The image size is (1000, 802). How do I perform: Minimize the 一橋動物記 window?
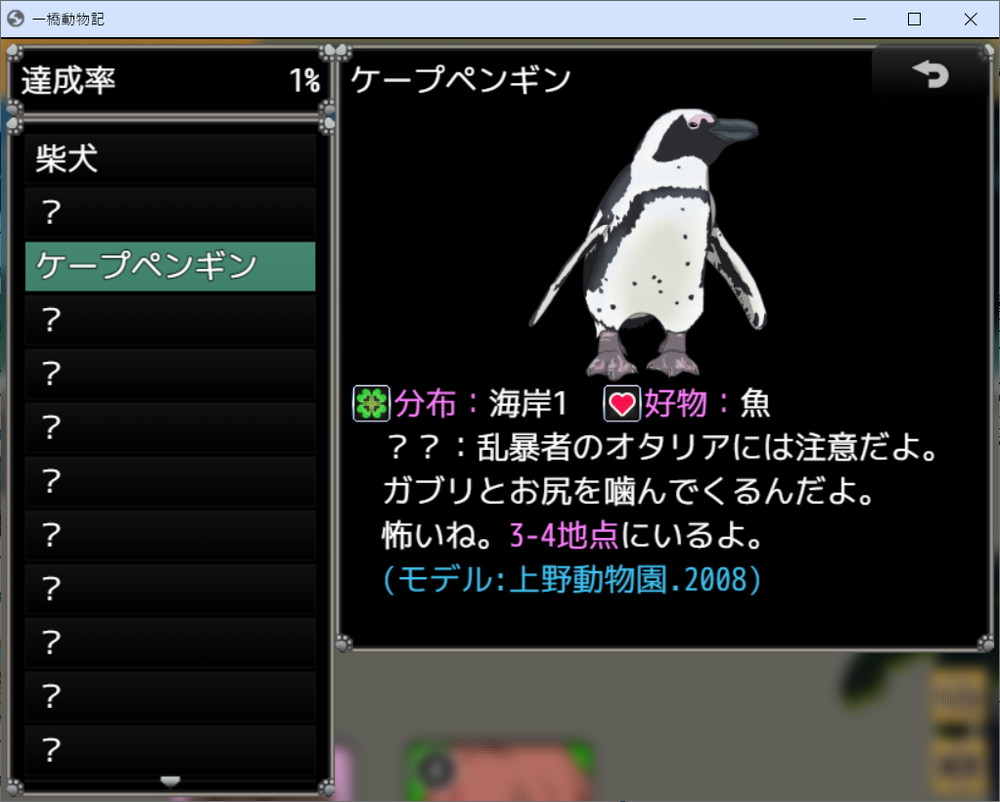(858, 19)
